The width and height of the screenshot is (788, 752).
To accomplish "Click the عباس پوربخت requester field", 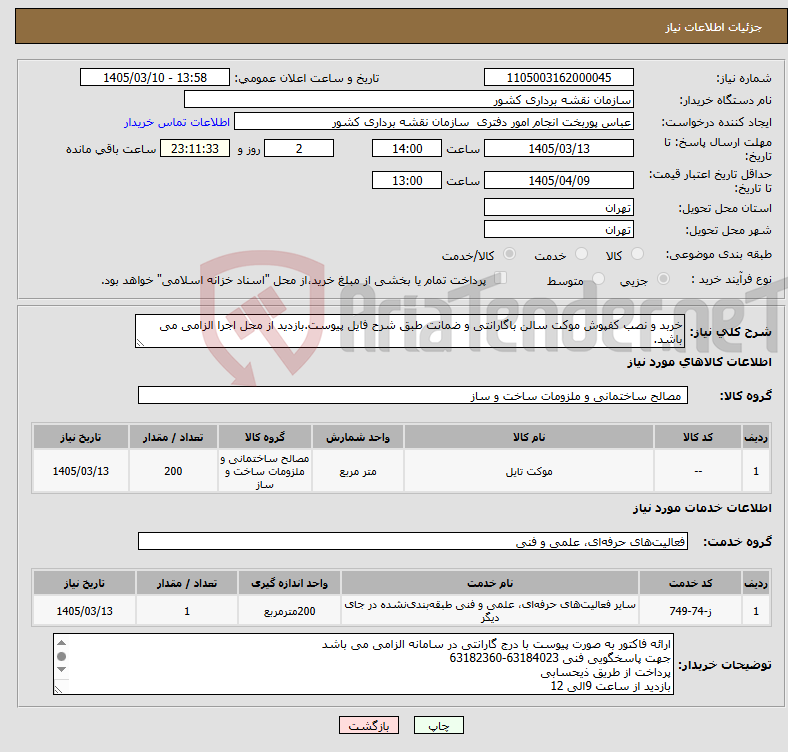I will 434,122.
